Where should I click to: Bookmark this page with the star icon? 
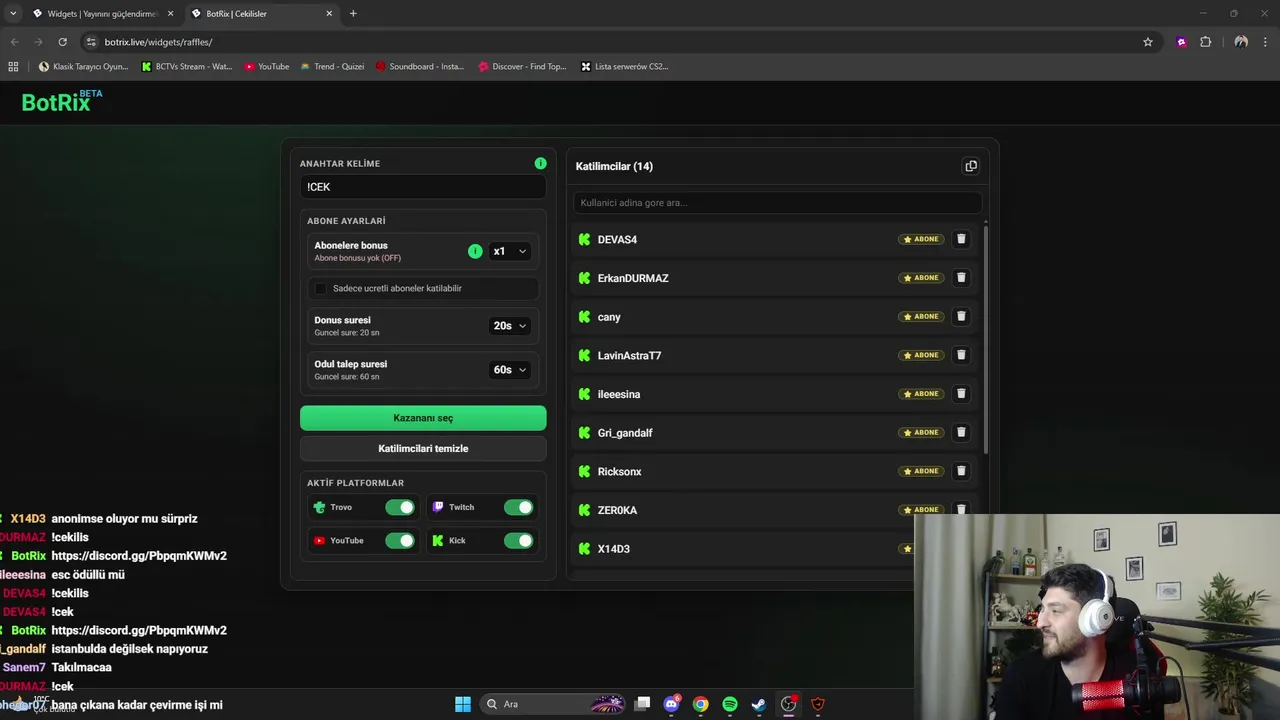[x=1148, y=42]
